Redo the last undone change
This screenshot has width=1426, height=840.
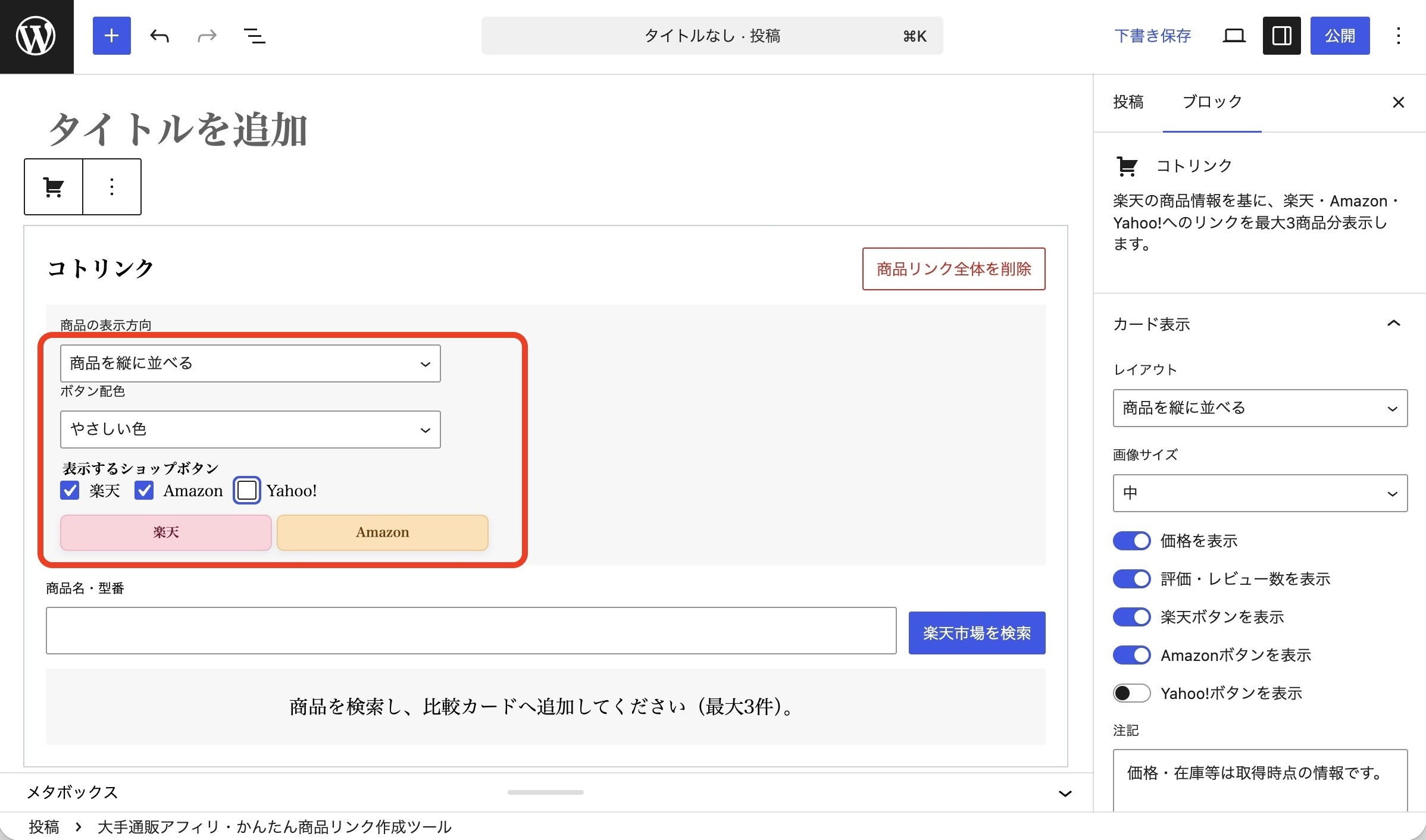tap(207, 36)
